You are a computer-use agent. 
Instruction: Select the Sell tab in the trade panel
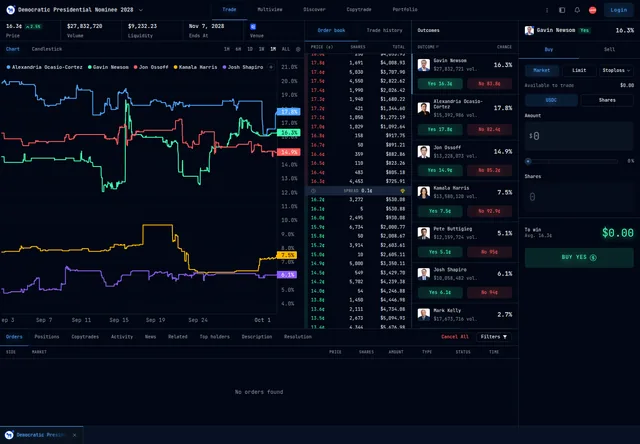tap(609, 49)
